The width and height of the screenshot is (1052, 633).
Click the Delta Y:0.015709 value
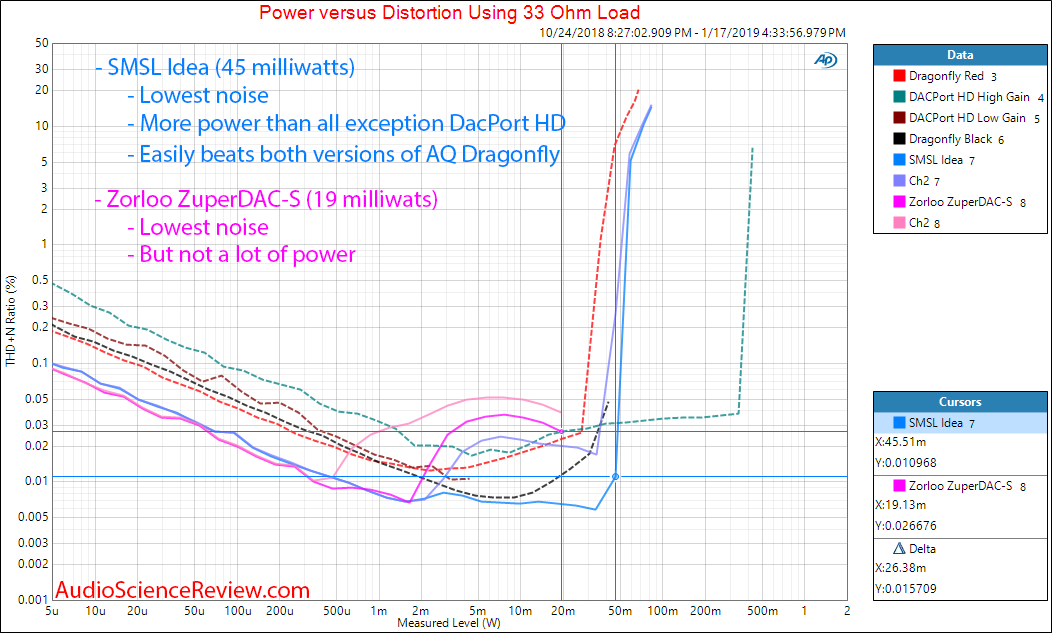(905, 589)
